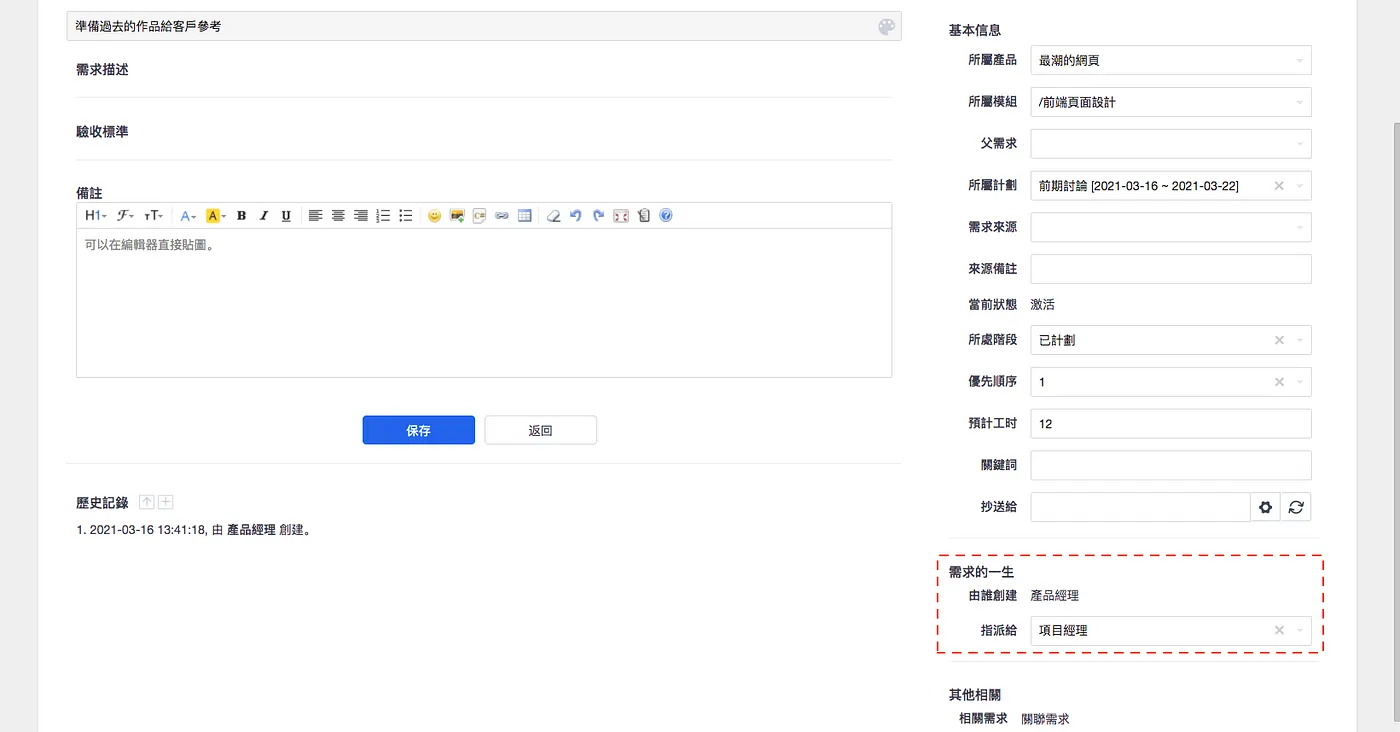Clear the 所屬計劃 selection
1400x732 pixels.
coord(1279,186)
